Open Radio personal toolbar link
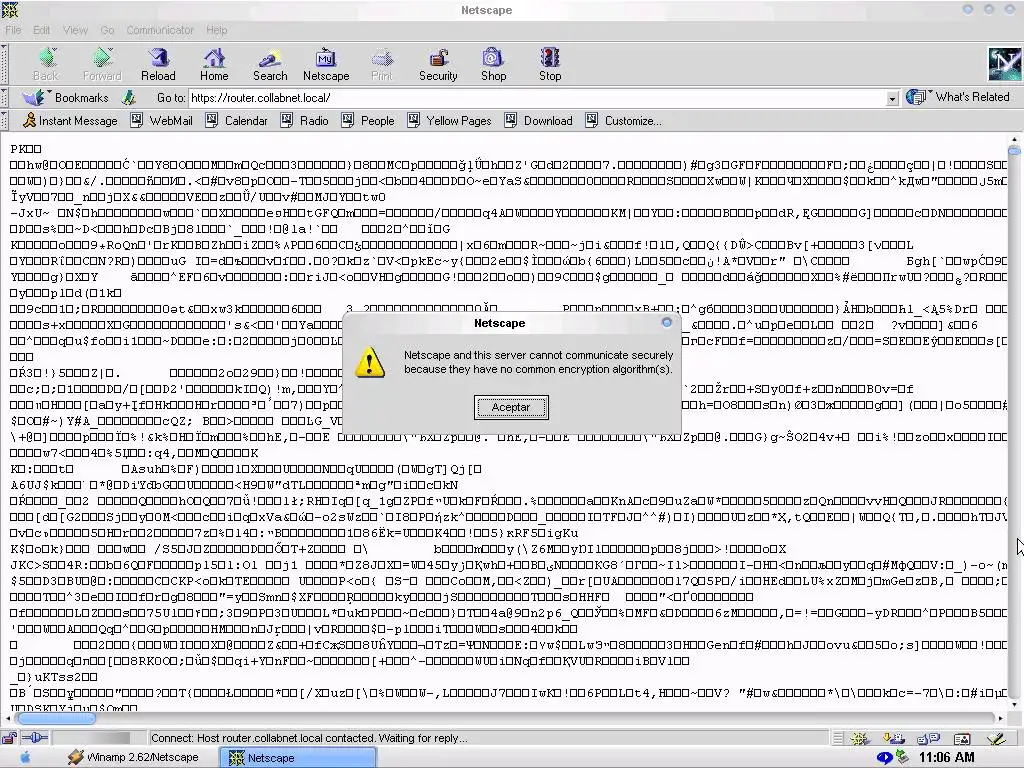 point(304,121)
